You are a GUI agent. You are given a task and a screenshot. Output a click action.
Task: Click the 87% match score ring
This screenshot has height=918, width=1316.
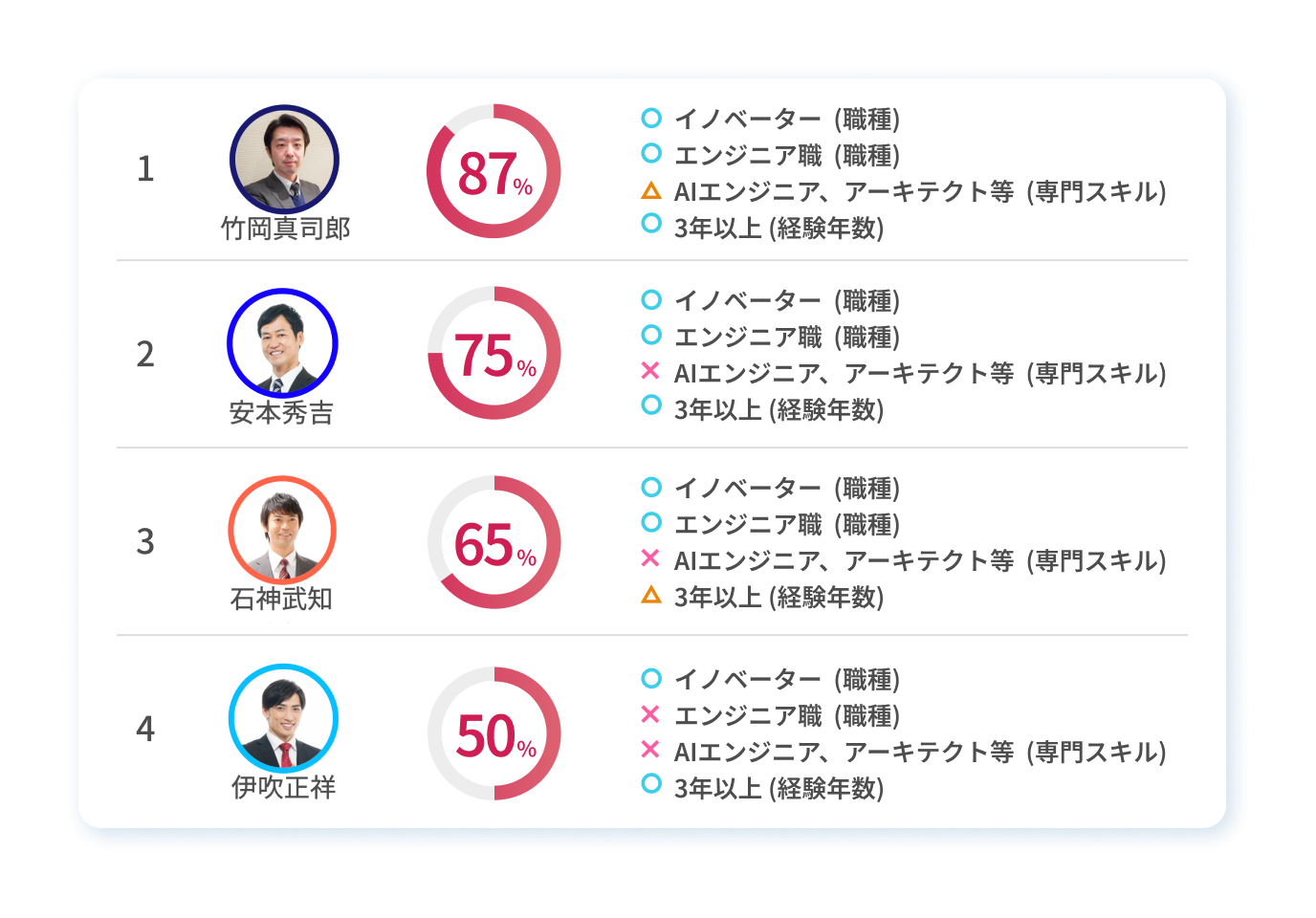pyautogui.click(x=493, y=171)
